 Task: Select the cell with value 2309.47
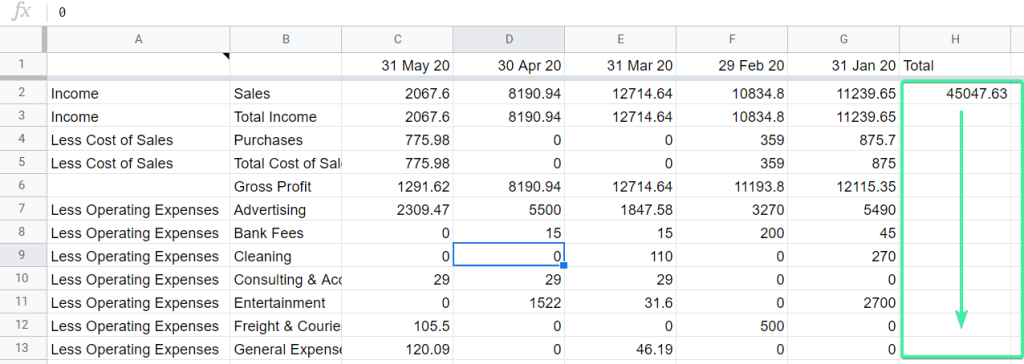pos(397,210)
